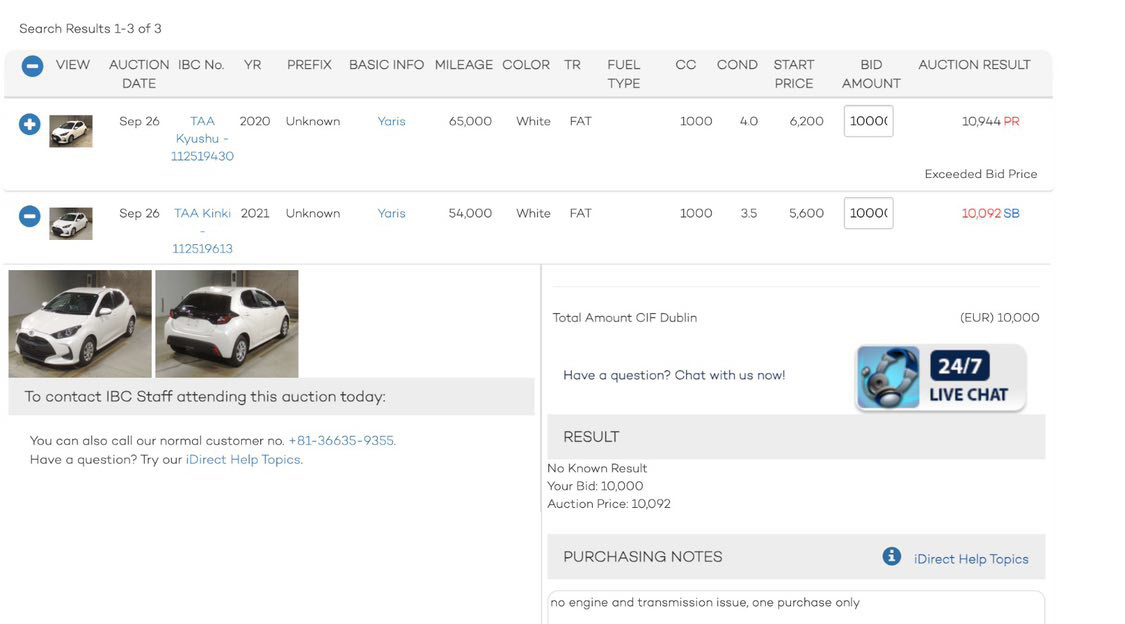View the front photo of the white Yaris
1125x624 pixels.
(80, 323)
